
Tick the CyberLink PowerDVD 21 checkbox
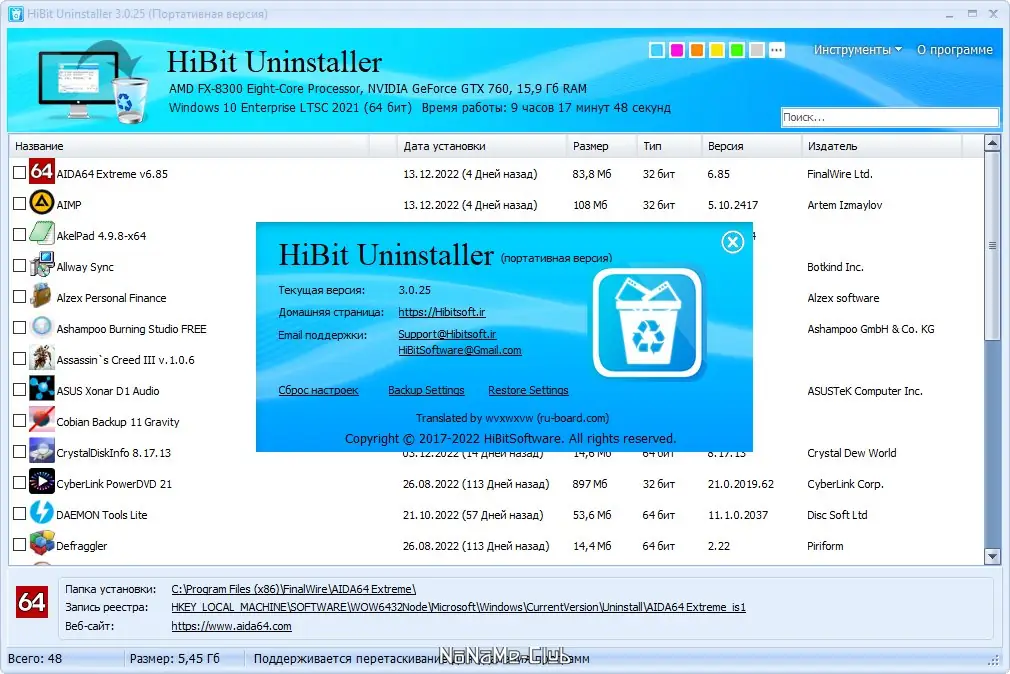tap(19, 483)
